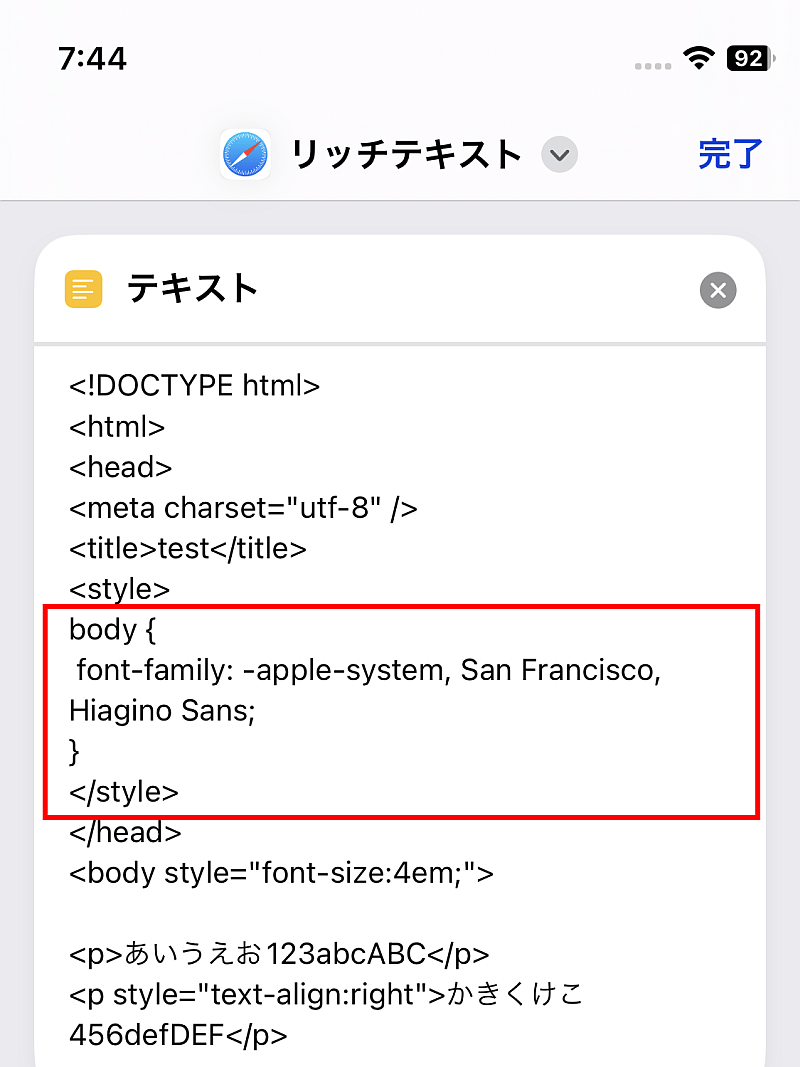Tap the 完了 button
The width and height of the screenshot is (800, 1067).
(730, 154)
